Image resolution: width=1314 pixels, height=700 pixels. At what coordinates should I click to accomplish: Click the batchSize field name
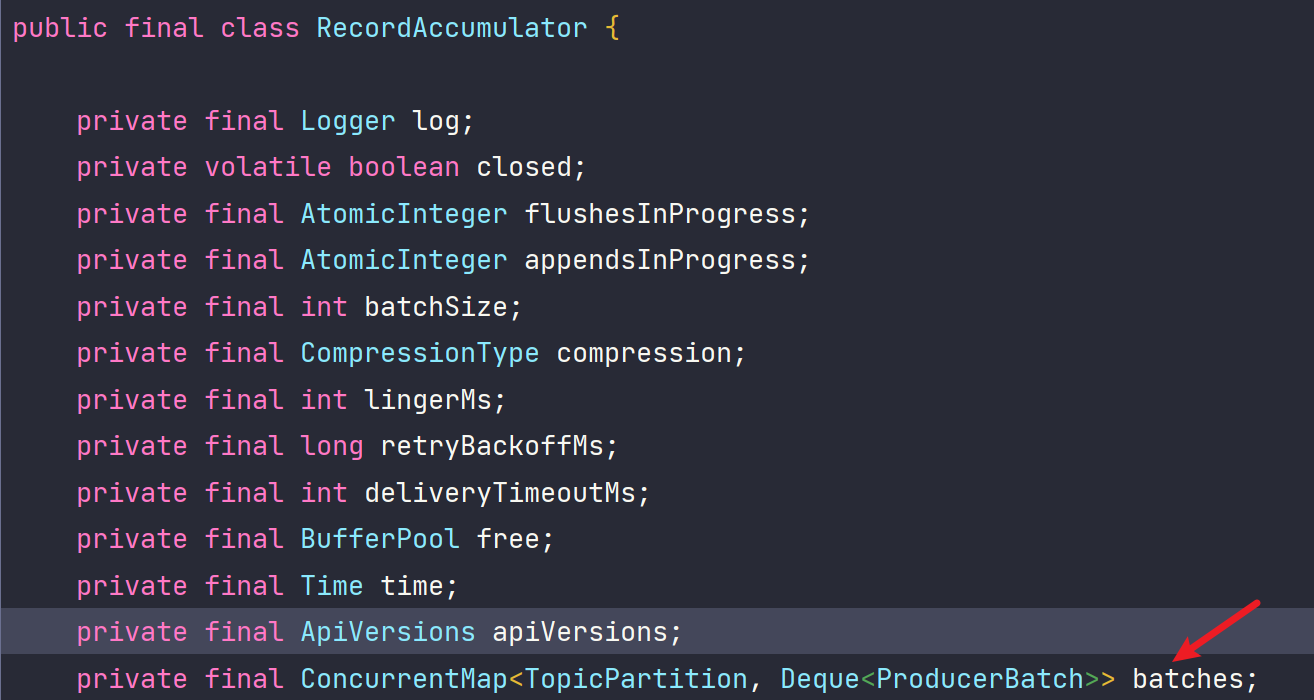(x=436, y=307)
